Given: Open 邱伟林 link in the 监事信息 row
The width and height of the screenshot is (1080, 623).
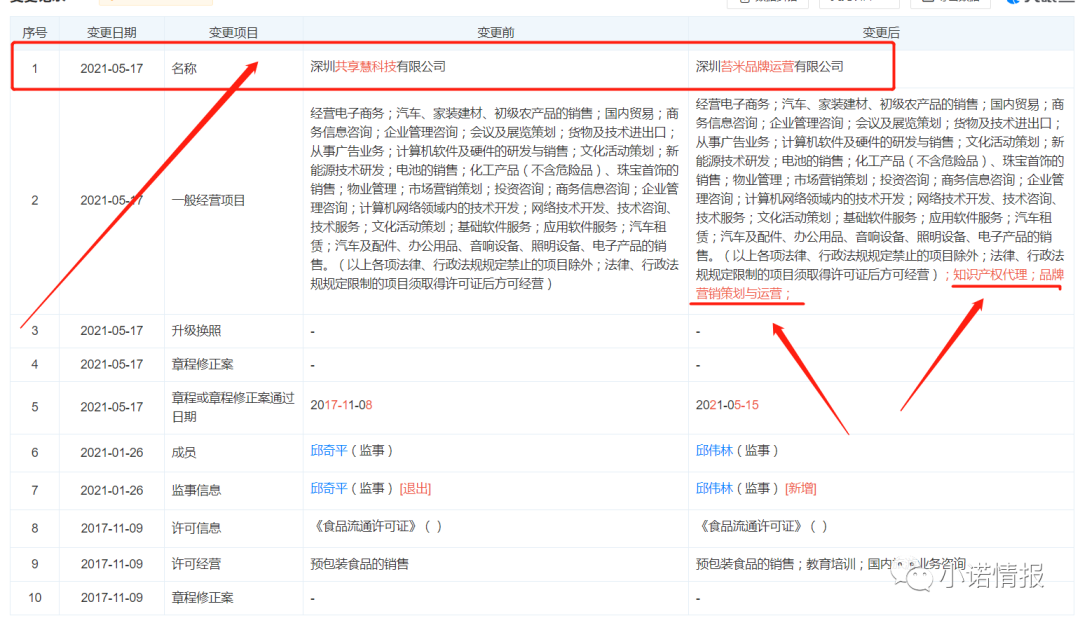Looking at the screenshot, I should pyautogui.click(x=714, y=489).
